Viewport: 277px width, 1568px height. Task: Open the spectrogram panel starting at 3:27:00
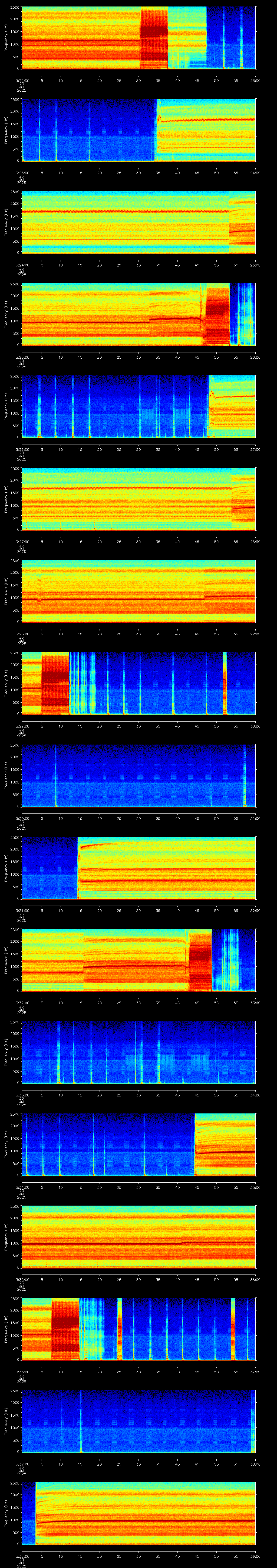pyautogui.click(x=139, y=499)
